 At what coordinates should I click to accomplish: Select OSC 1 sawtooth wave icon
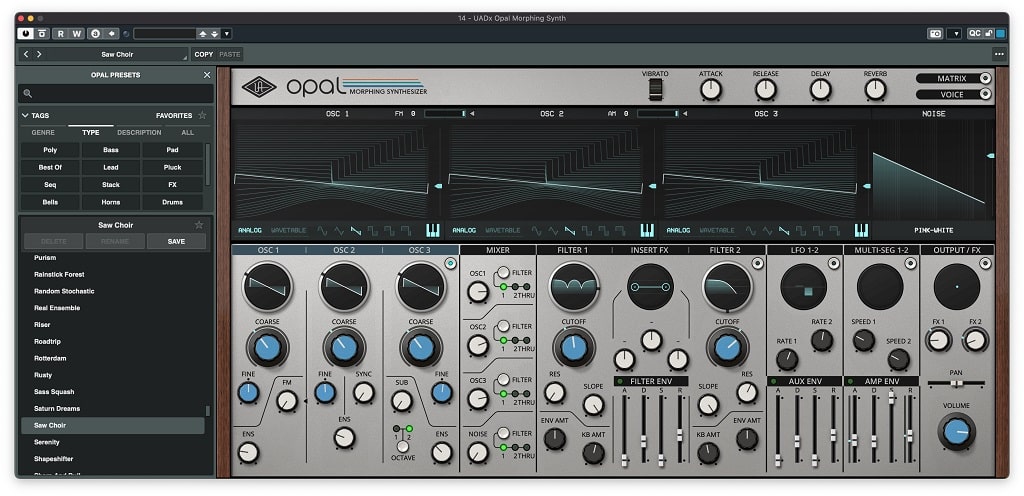click(x=356, y=230)
